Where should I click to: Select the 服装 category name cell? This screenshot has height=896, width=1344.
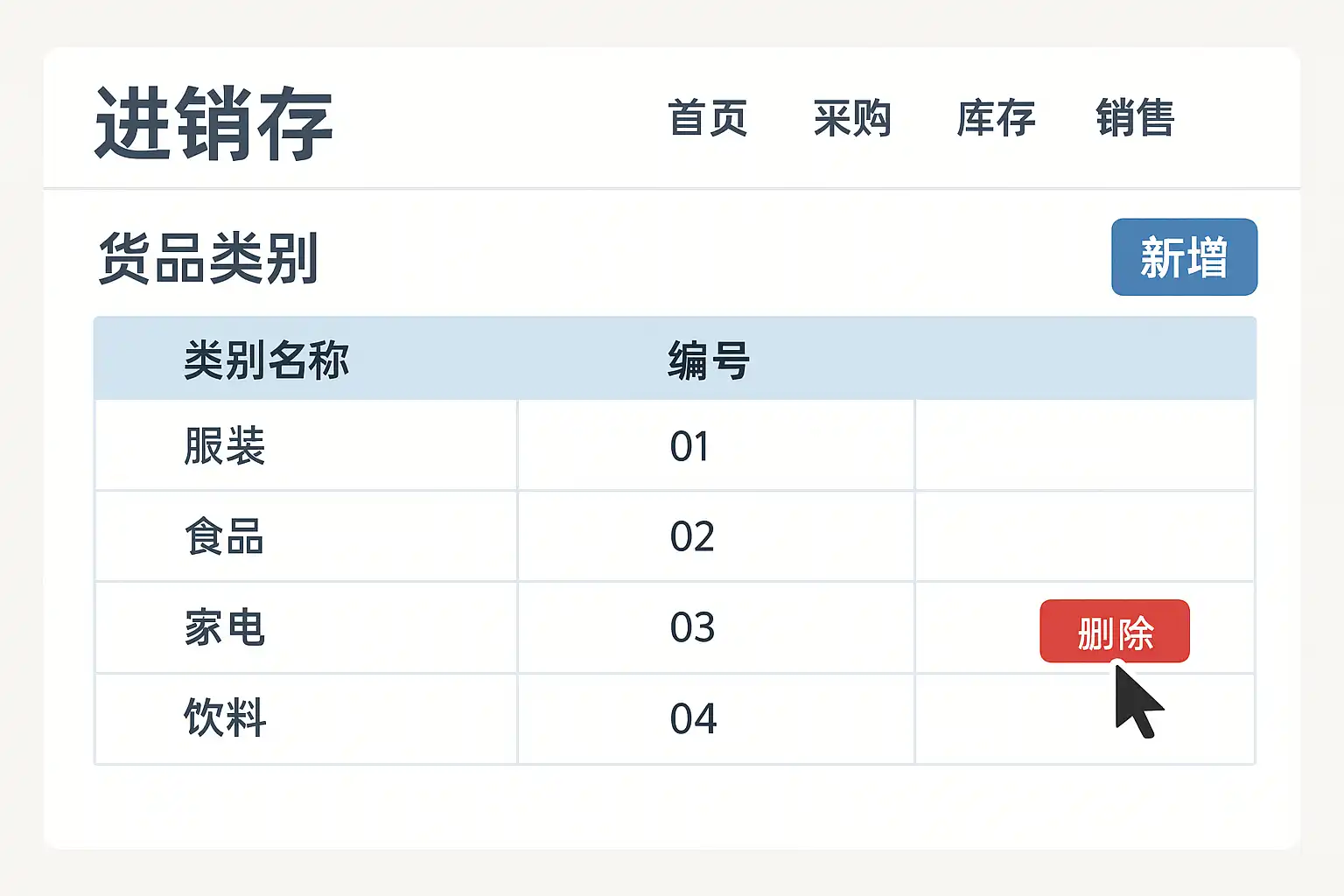[225, 446]
